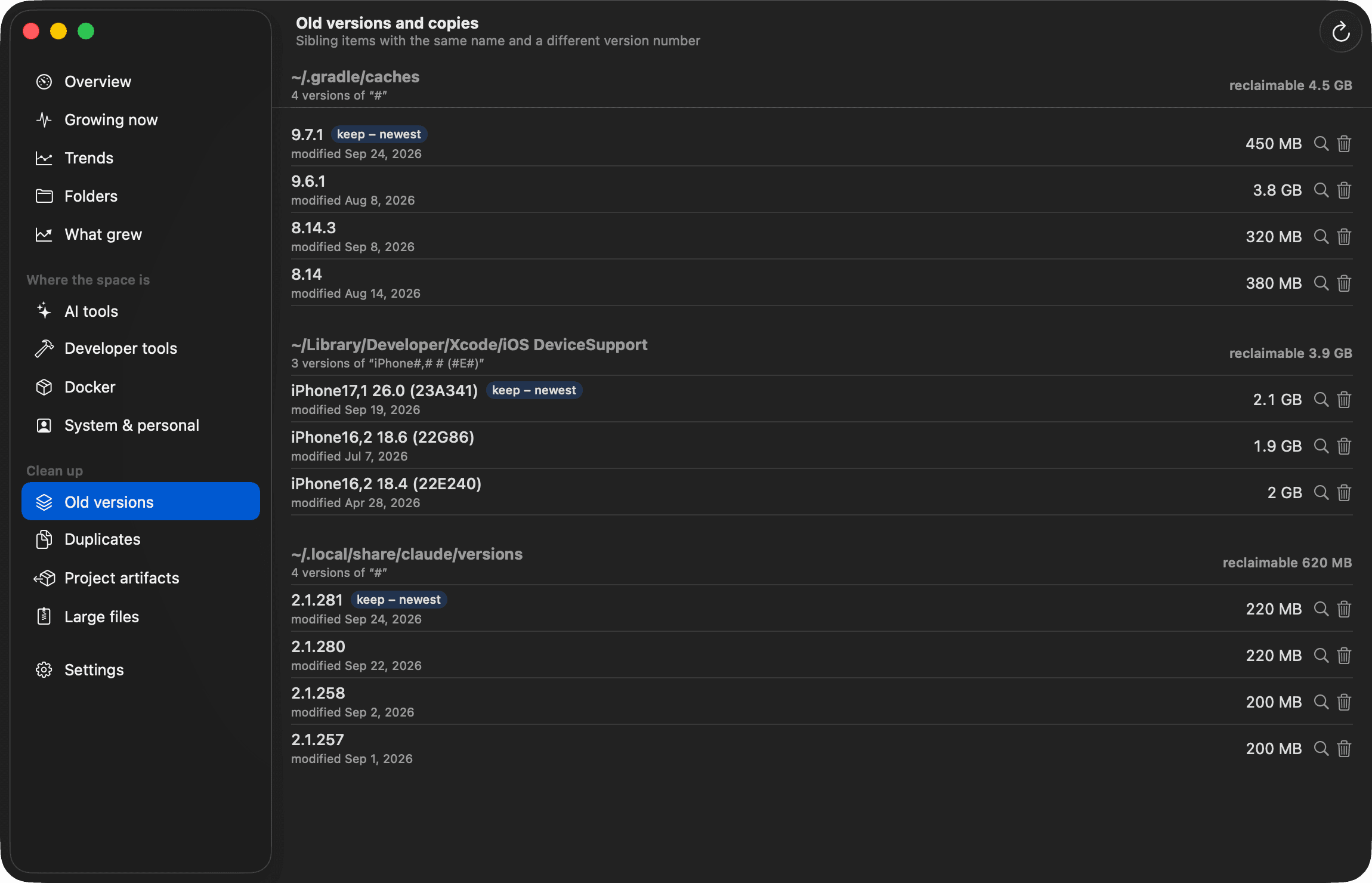
Task: Go to Project artifacts
Action: (x=141, y=578)
